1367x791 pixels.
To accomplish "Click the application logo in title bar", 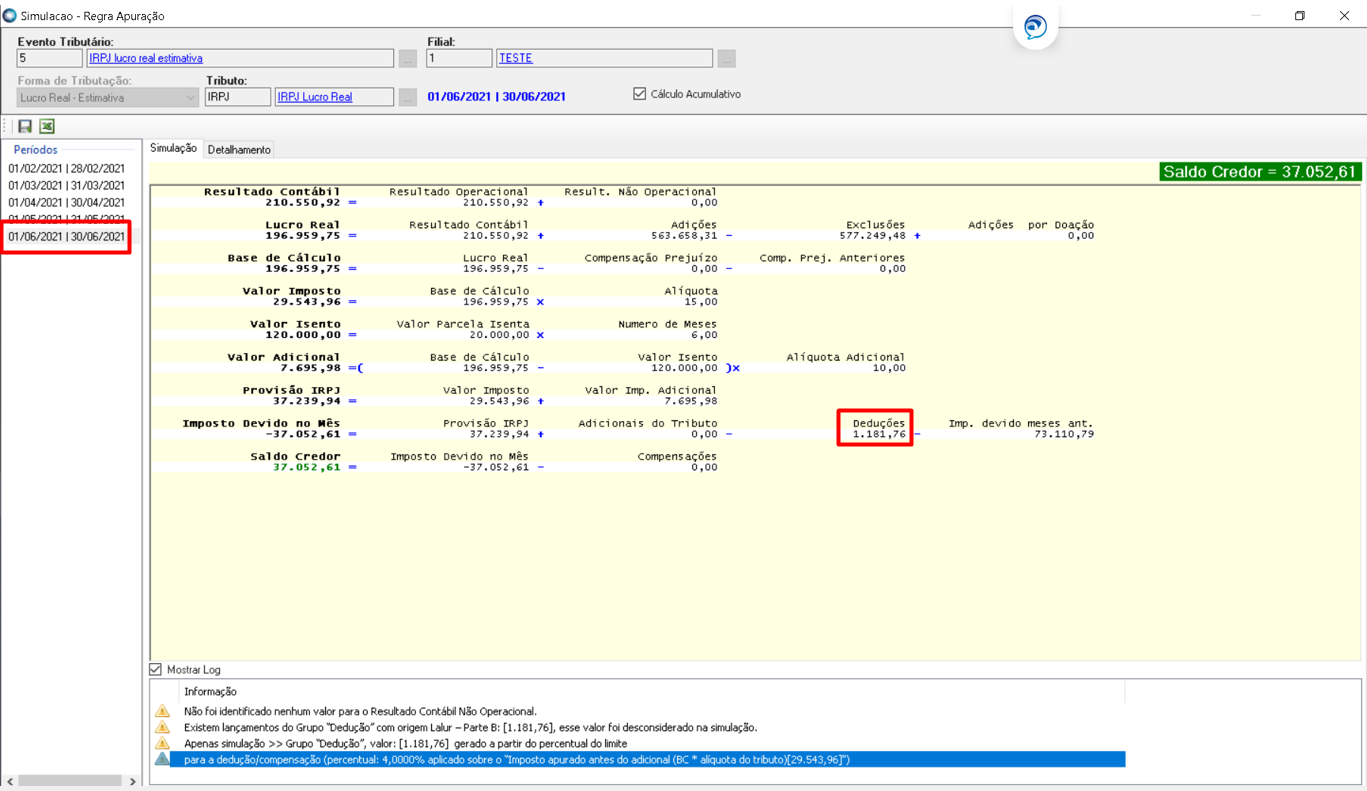I will tap(10, 16).
